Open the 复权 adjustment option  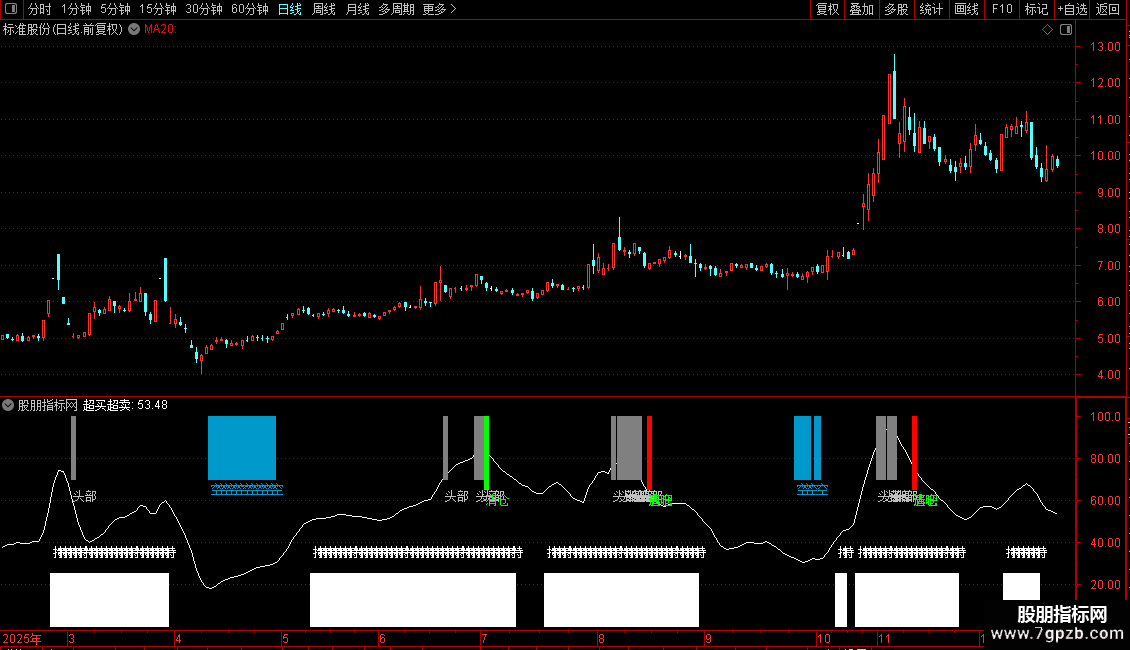click(827, 9)
